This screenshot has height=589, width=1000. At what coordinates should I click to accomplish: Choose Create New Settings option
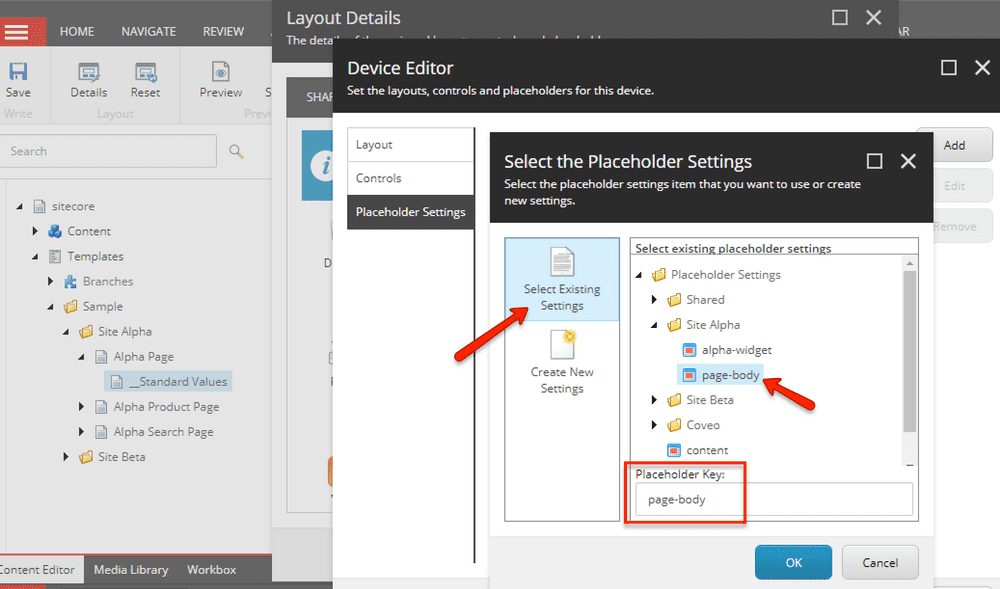click(x=562, y=362)
